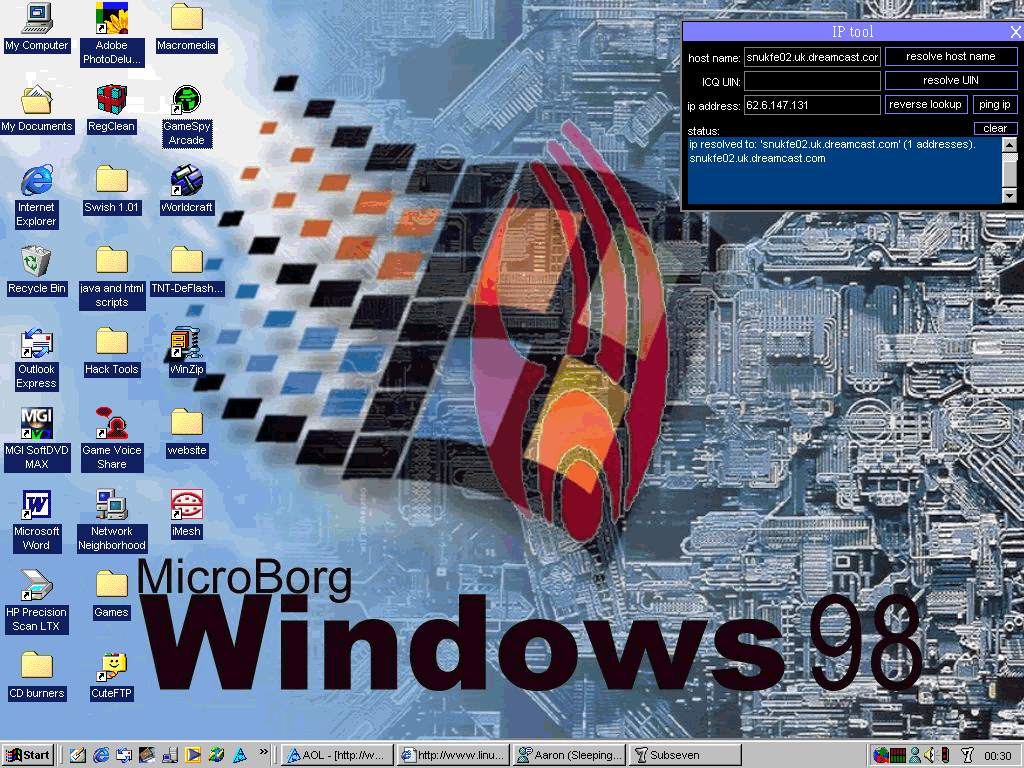Click the resolve host name button
This screenshot has width=1024, height=768.
pyautogui.click(x=950, y=57)
